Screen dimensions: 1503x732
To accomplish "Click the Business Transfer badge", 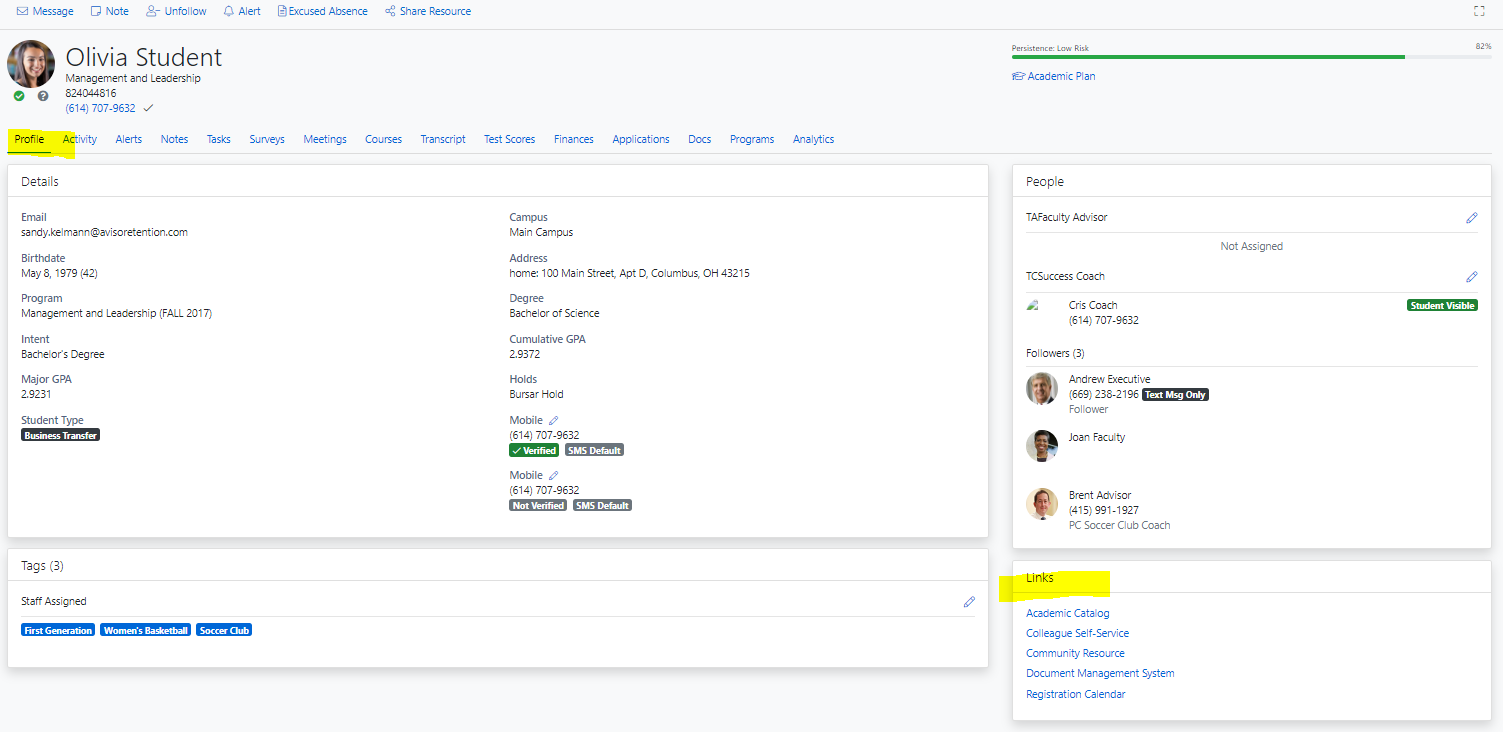I will (61, 435).
